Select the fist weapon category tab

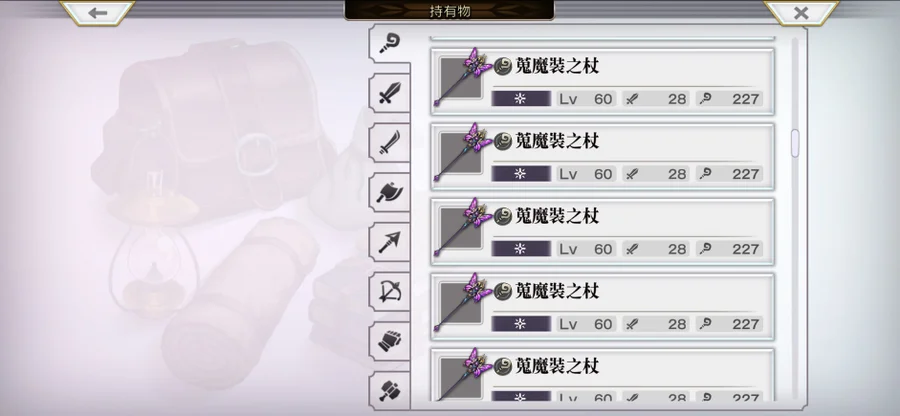390,341
